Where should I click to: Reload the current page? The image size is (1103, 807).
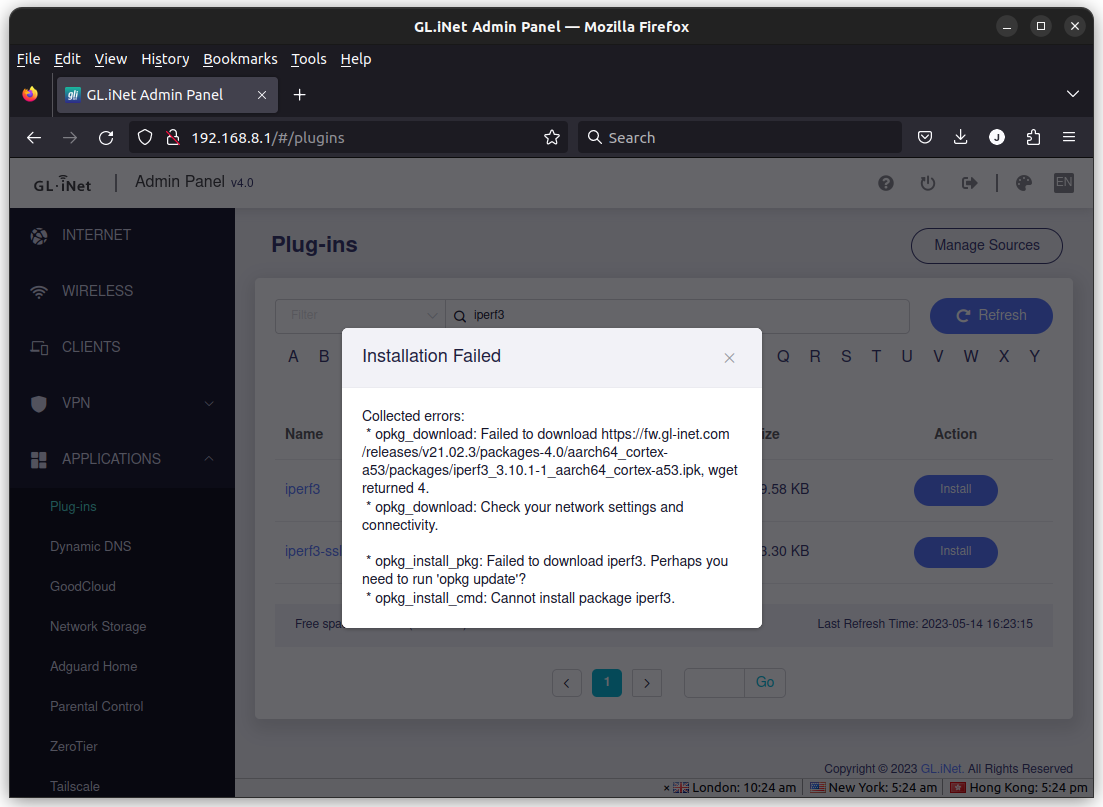[106, 138]
